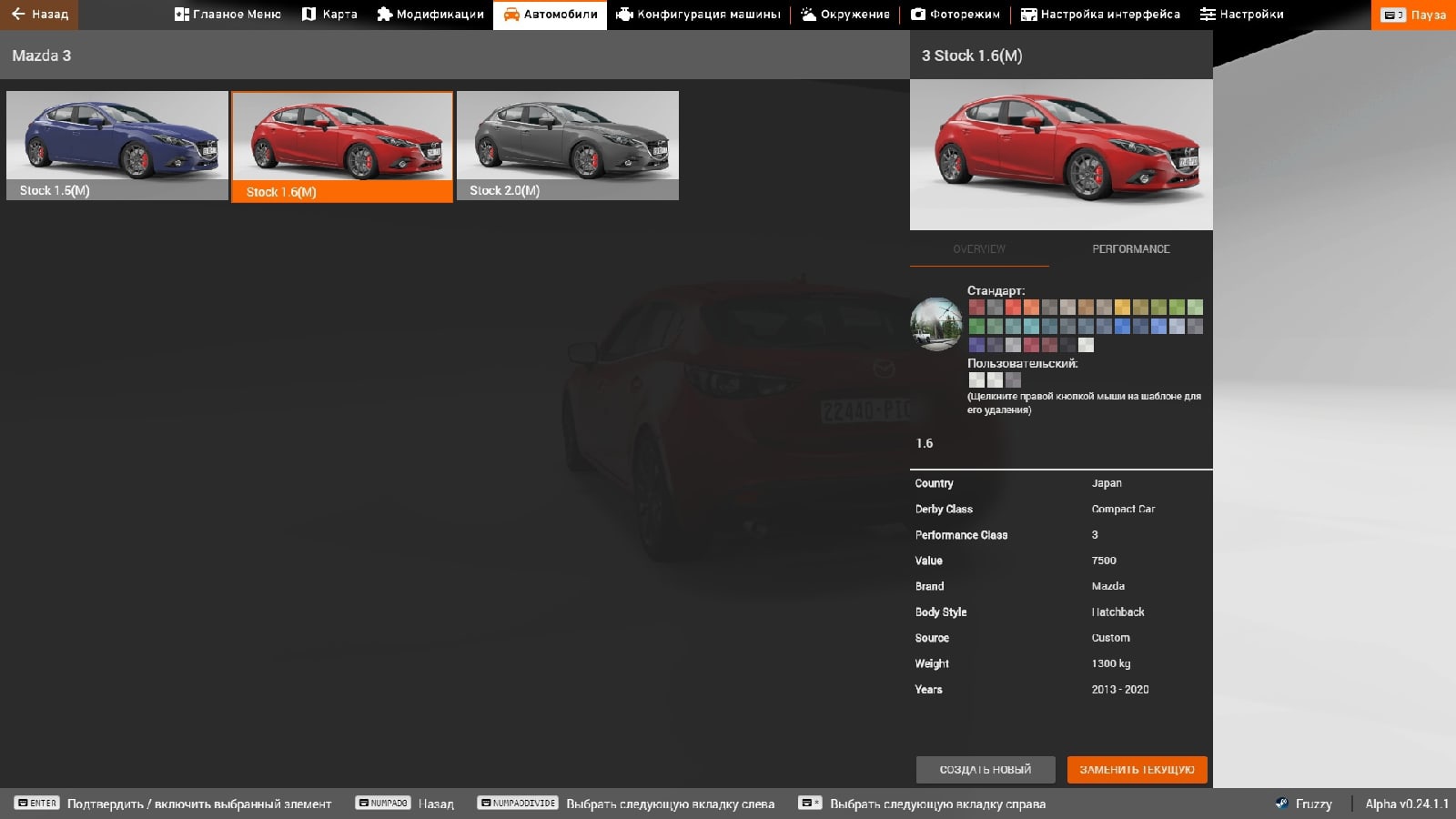
Task: Click the Weight value 1300 kg
Action: (x=1111, y=663)
